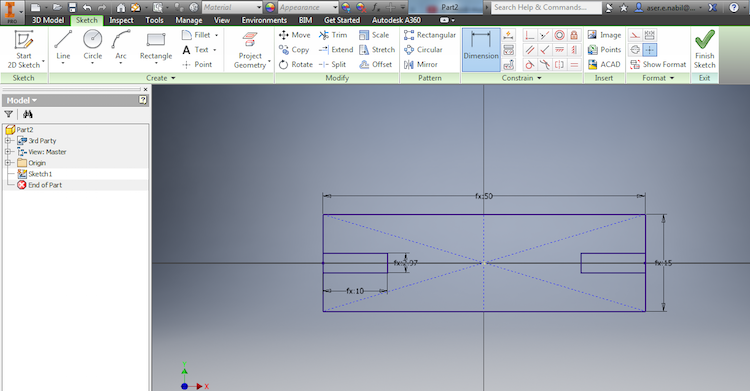
Task: Apply the Horizontal constraint
Action: [559, 50]
